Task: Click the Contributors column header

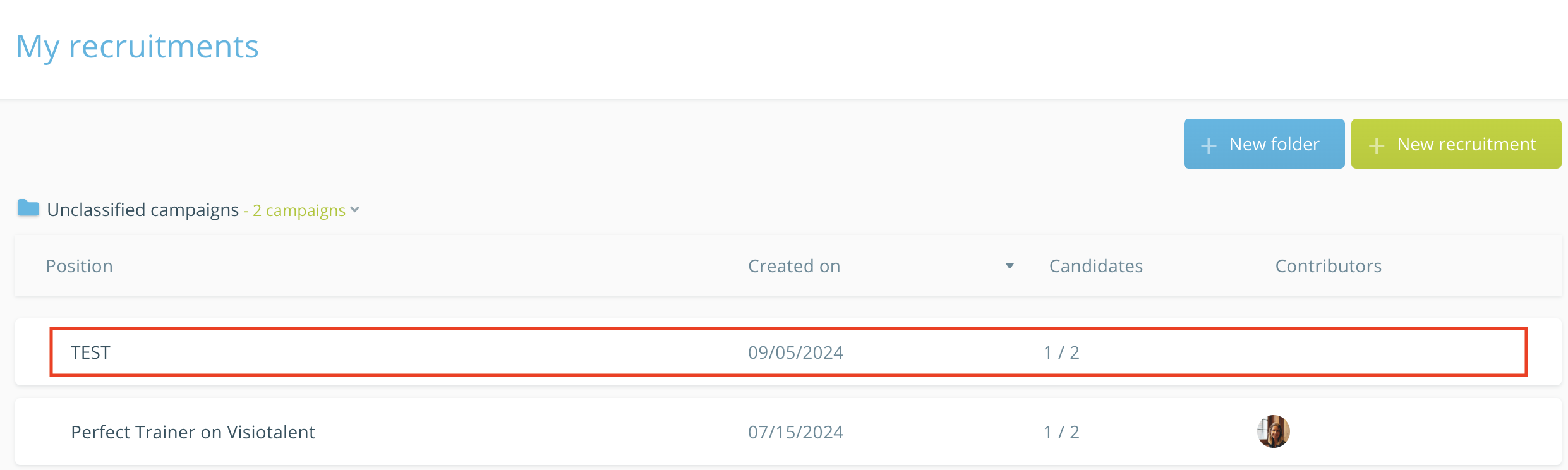Action: [1328, 266]
